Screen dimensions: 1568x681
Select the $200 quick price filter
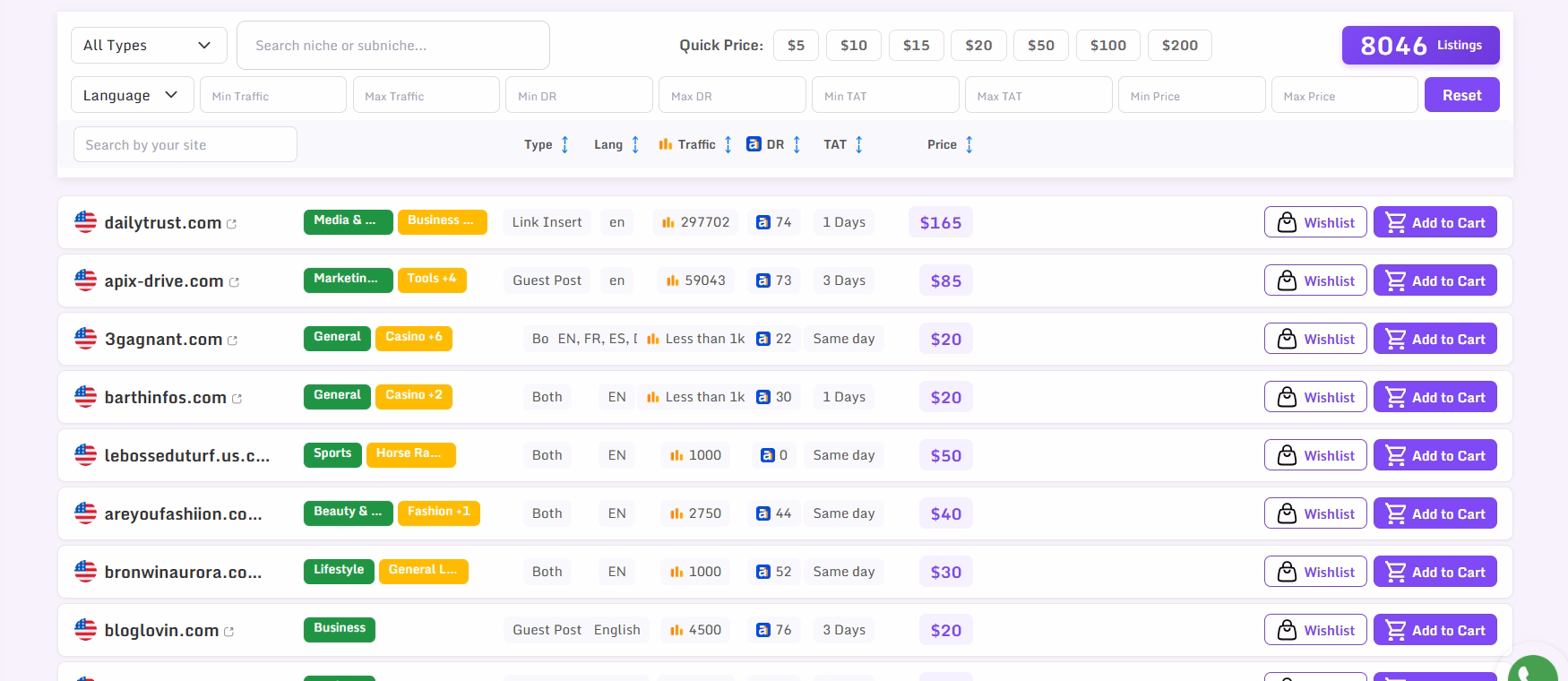tap(1180, 45)
